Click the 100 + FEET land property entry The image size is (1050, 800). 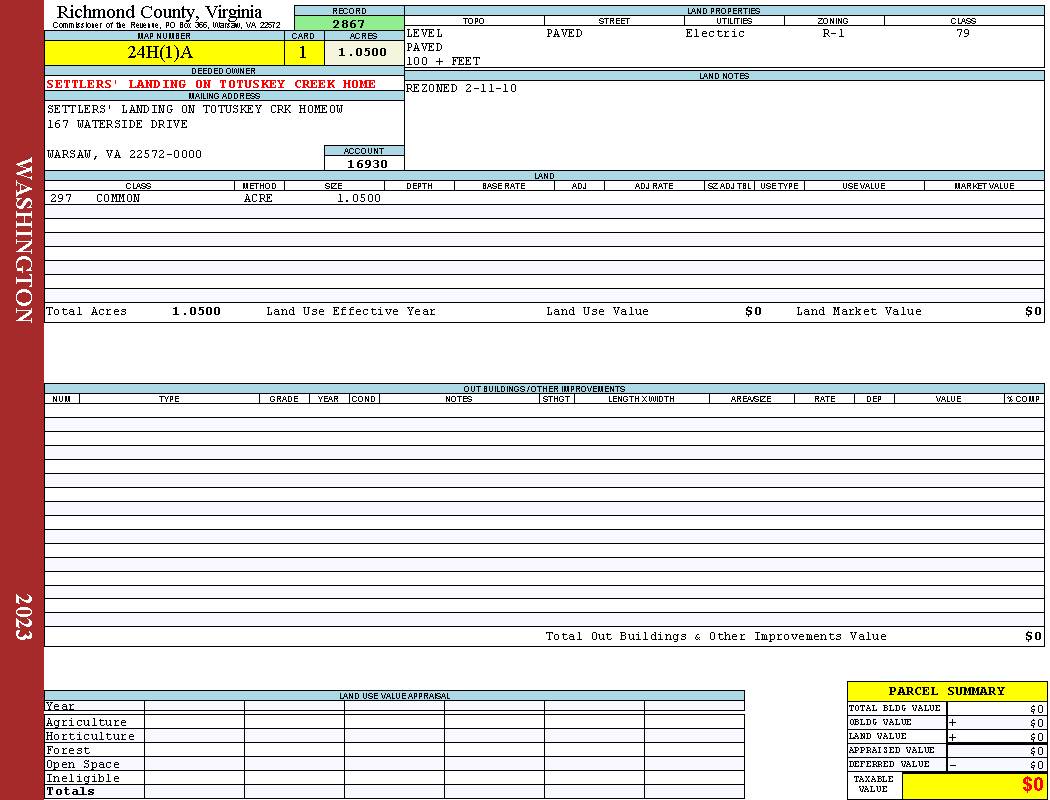pos(443,61)
